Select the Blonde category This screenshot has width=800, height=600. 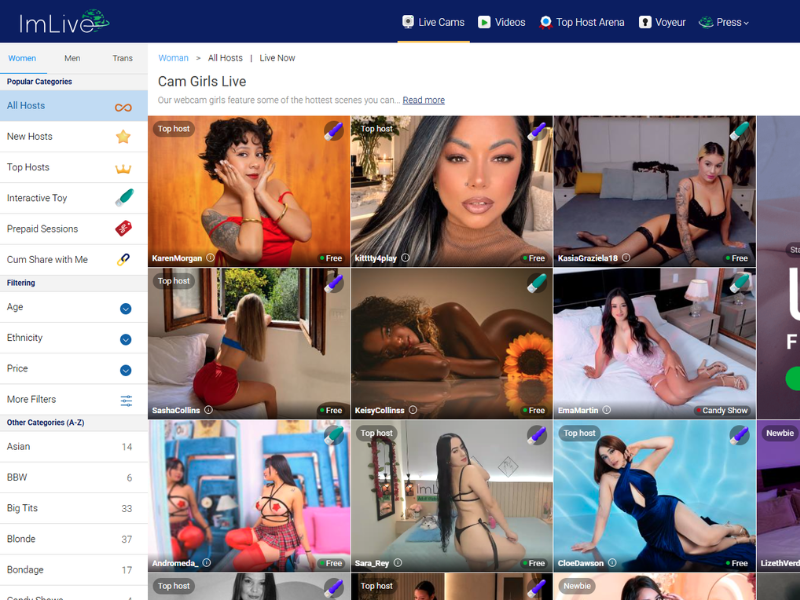(74, 539)
